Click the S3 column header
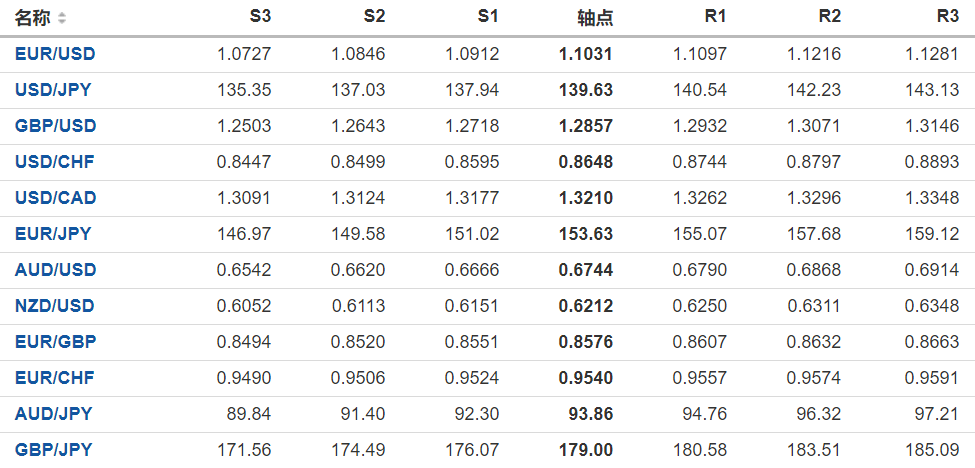975x468 pixels. click(x=259, y=18)
